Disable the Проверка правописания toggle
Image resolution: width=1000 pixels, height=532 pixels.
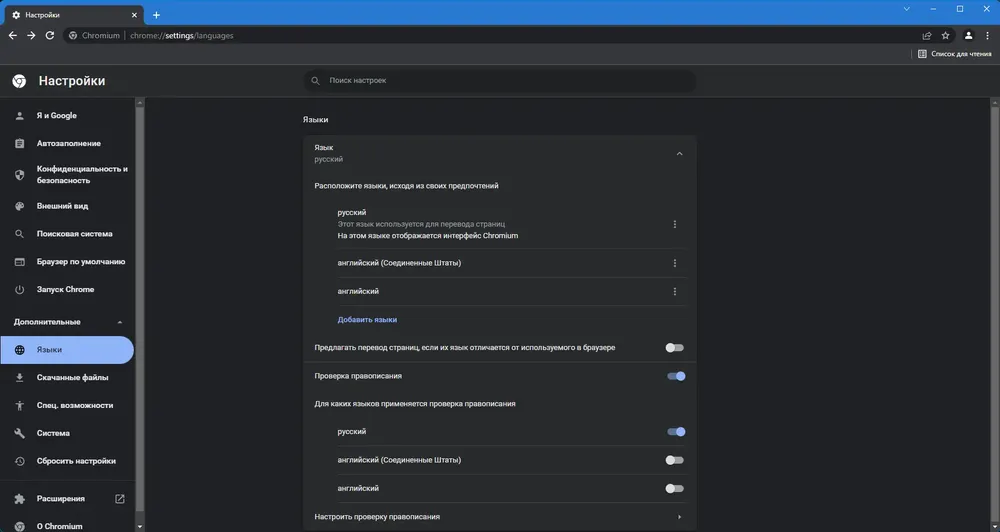click(x=676, y=376)
